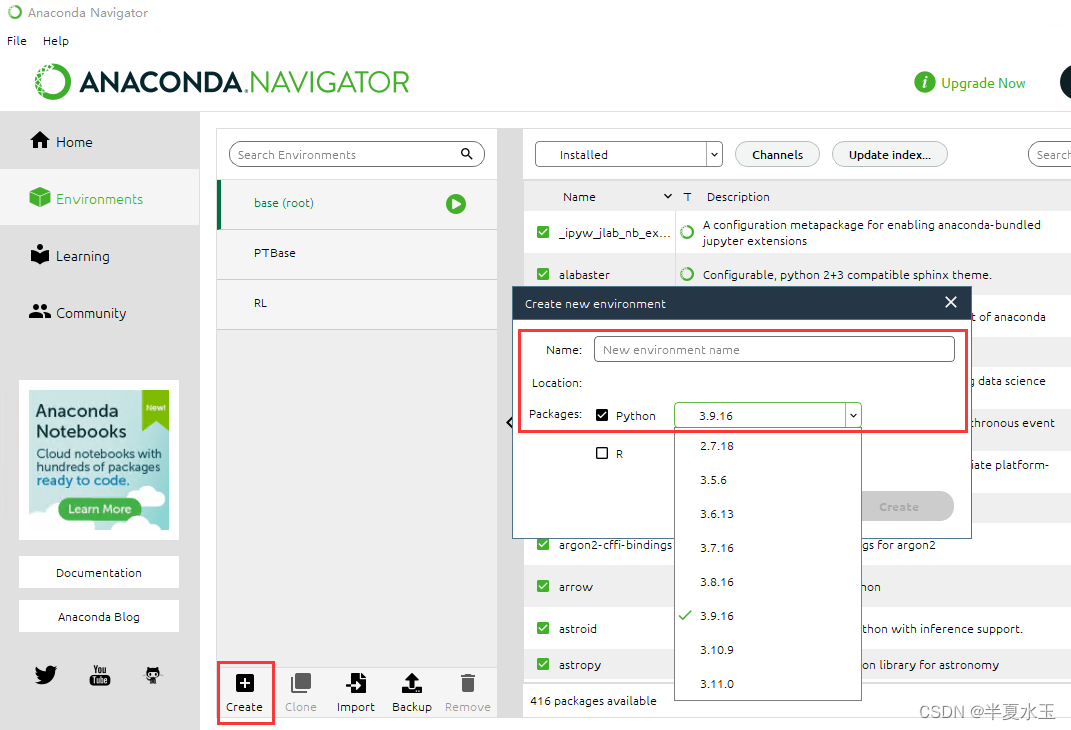Click the Python version dropdown arrow
The height and width of the screenshot is (730, 1071).
[x=853, y=415]
